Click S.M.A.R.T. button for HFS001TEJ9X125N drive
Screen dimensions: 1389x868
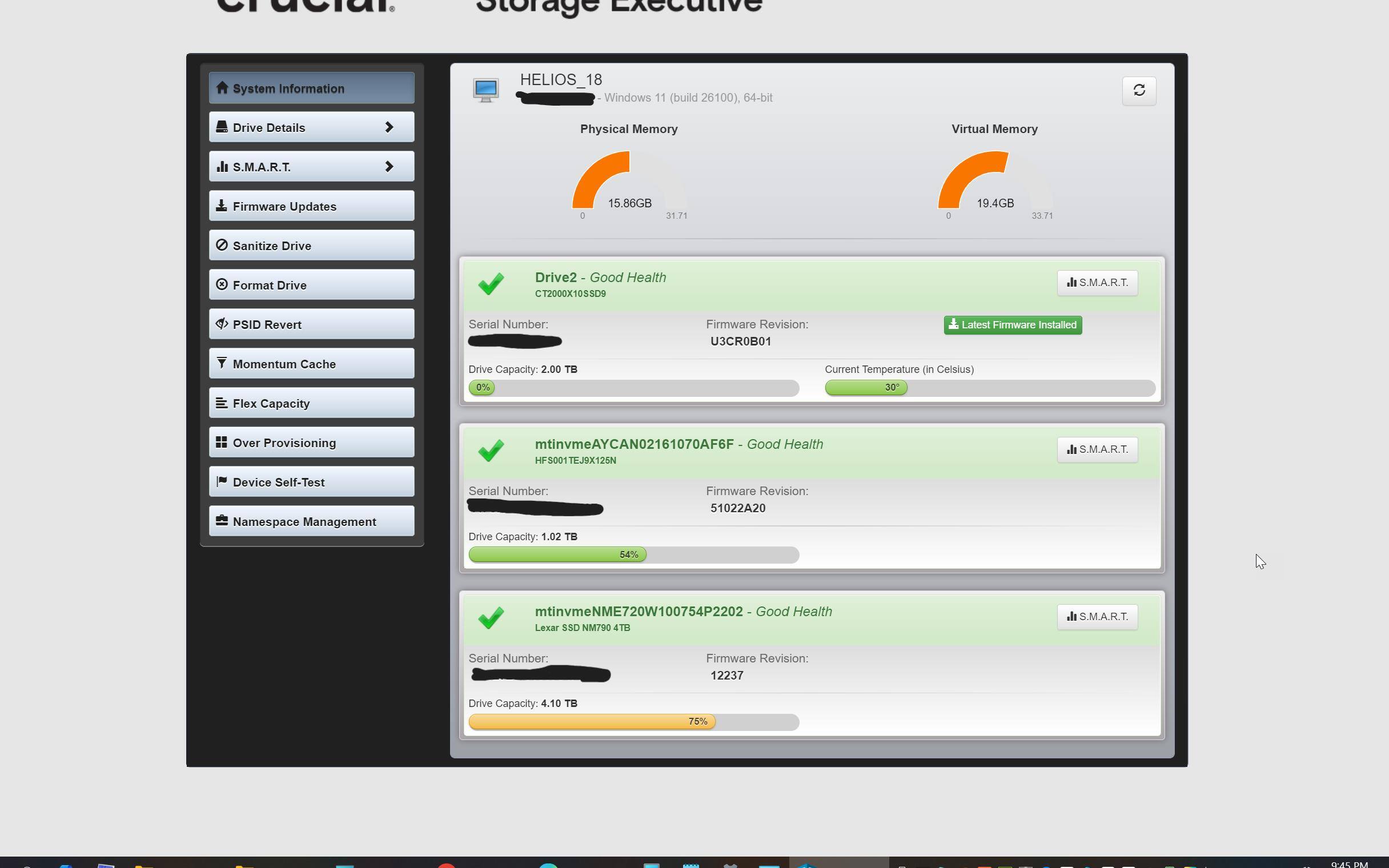click(1097, 449)
